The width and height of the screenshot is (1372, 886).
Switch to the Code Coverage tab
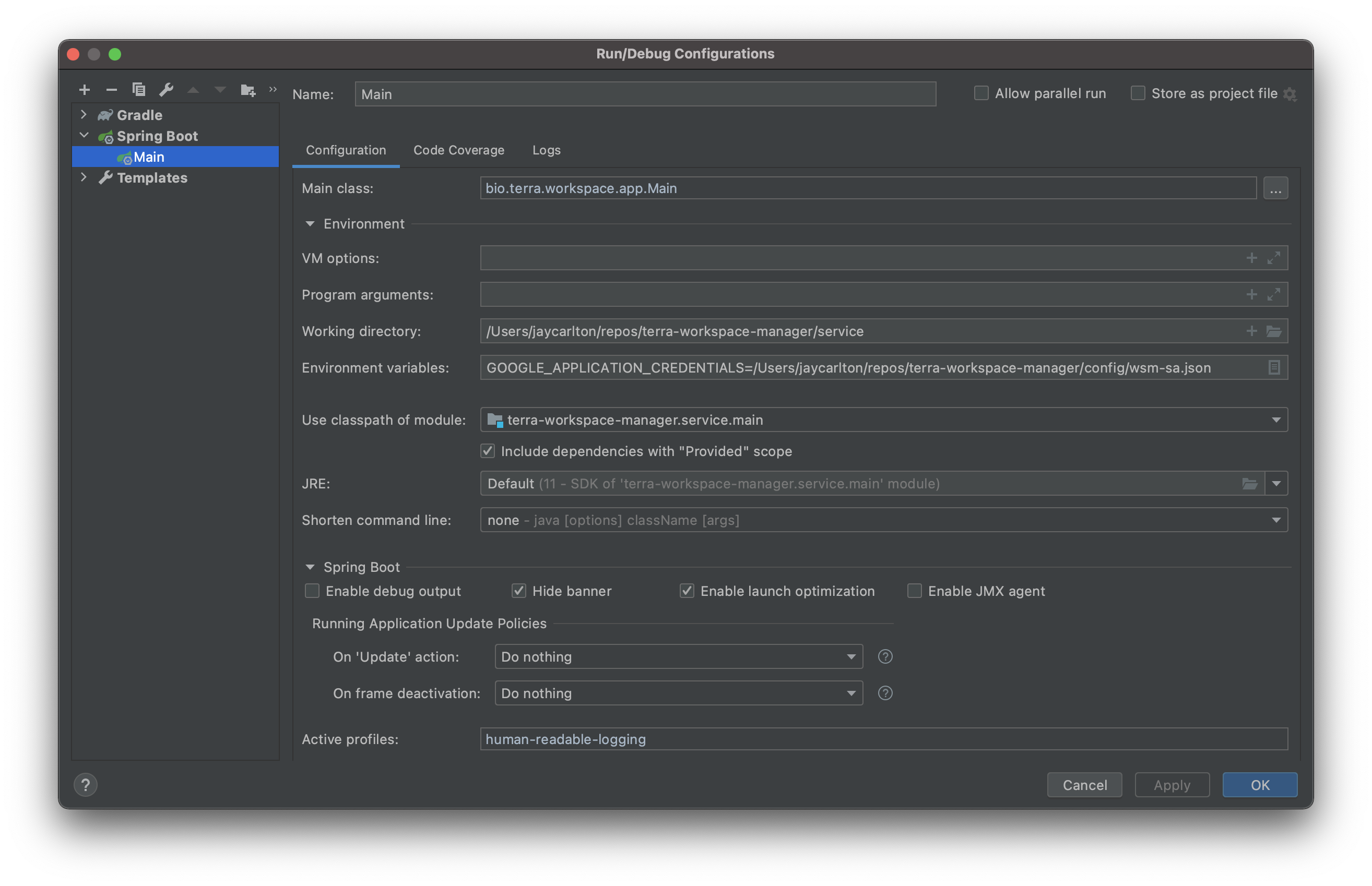459,150
